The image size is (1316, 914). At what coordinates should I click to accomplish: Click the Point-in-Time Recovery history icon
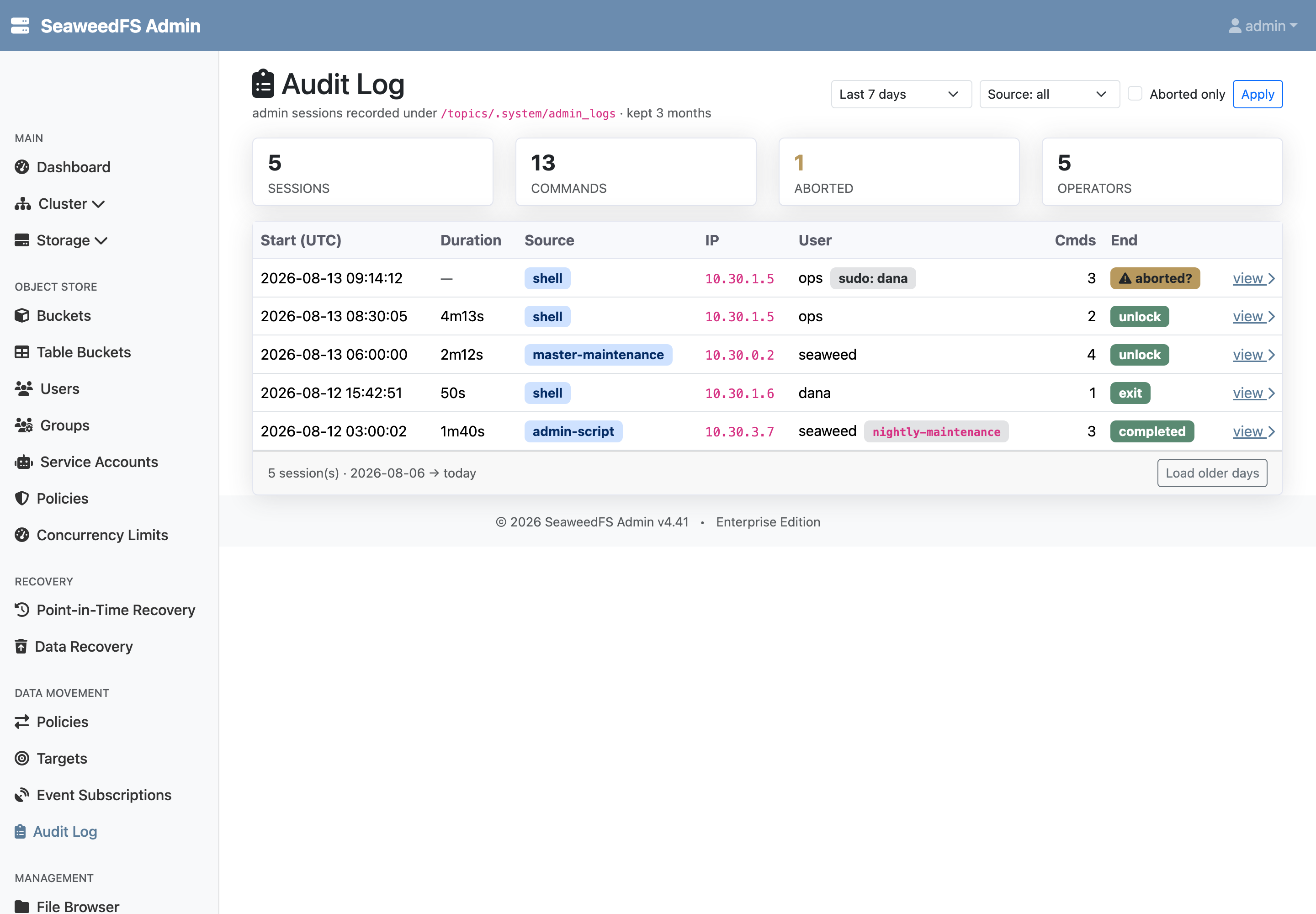(x=22, y=610)
